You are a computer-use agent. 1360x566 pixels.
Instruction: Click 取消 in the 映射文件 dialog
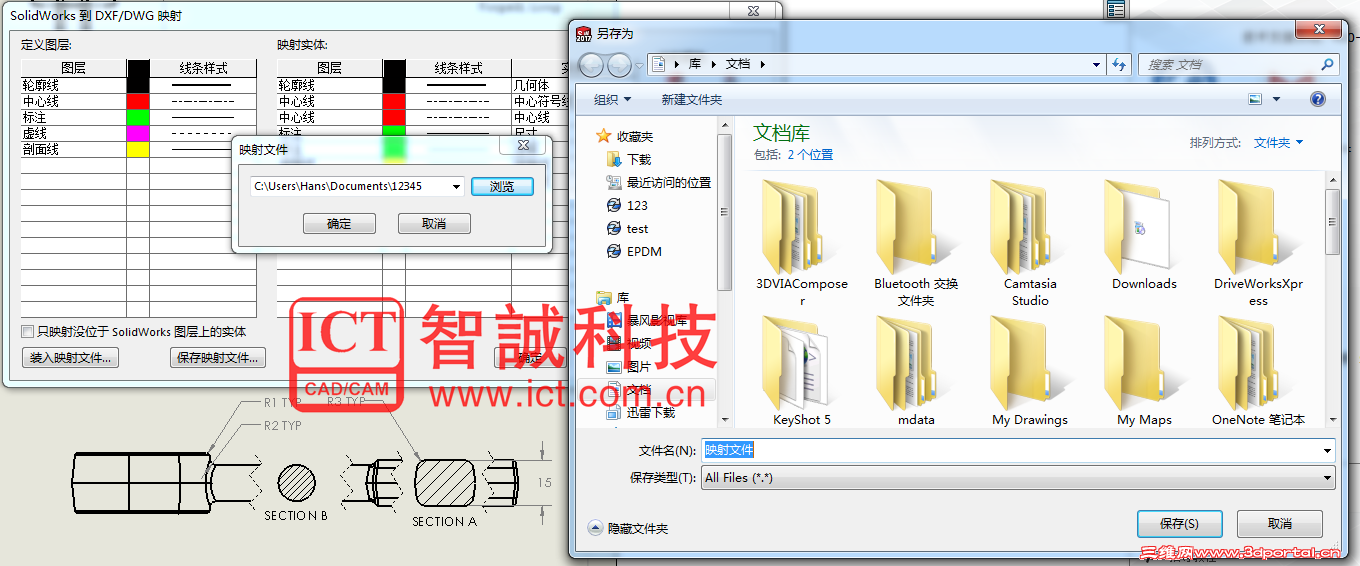[x=434, y=224]
